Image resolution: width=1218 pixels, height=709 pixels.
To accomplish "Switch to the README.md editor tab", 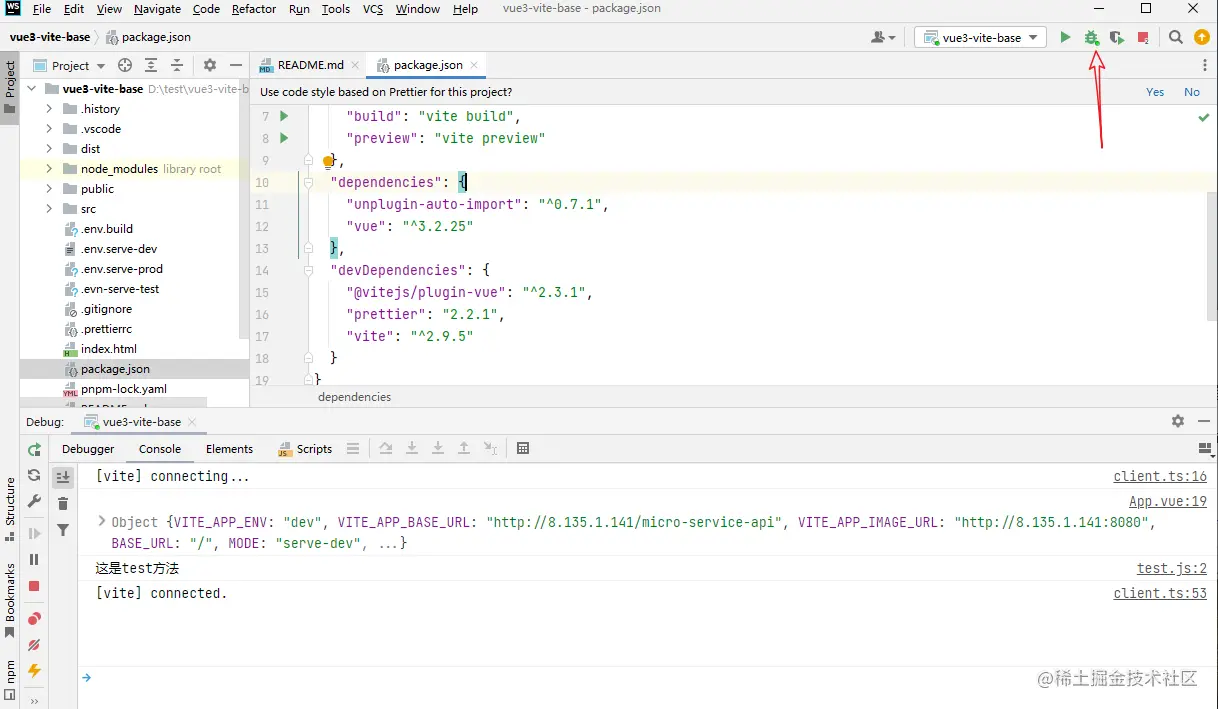I will (x=310, y=65).
